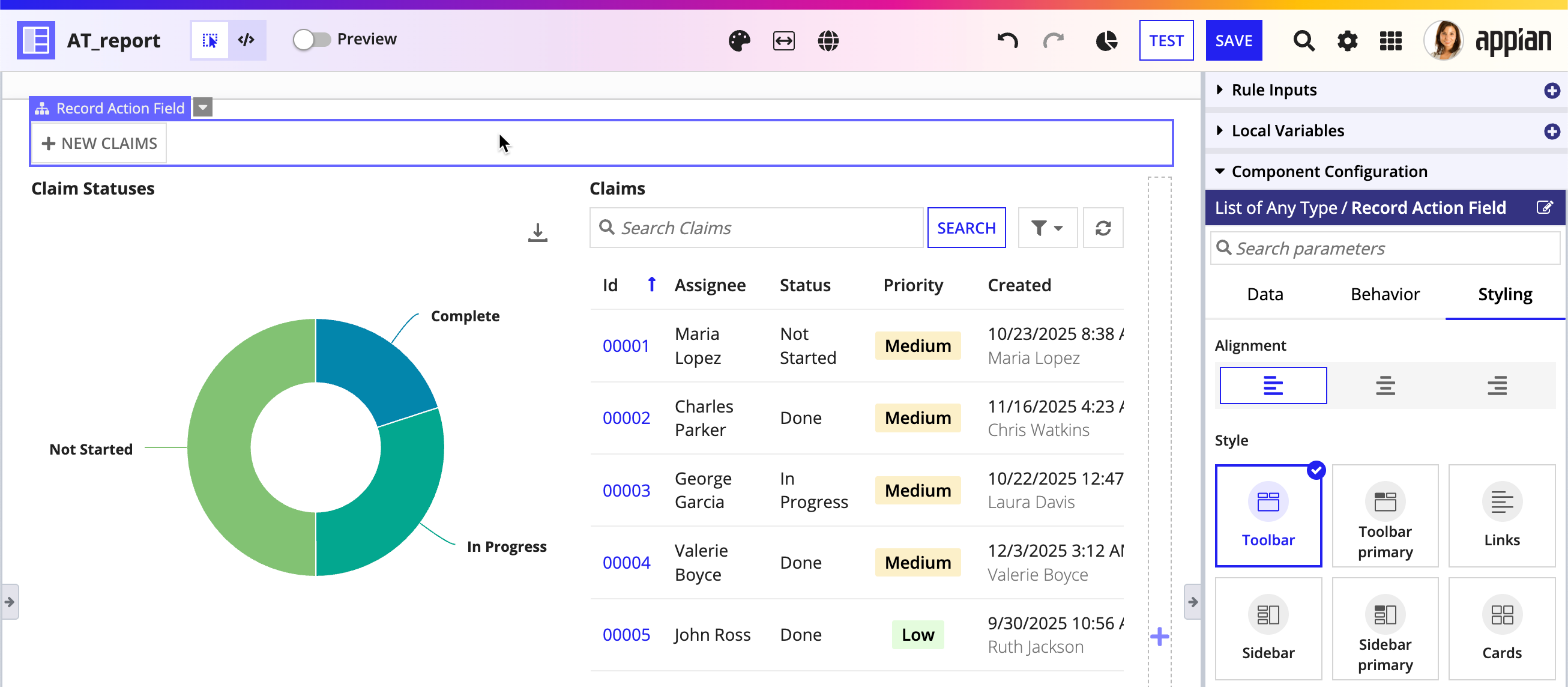Select right alignment
This screenshot has height=687, width=1568.
point(1497,386)
